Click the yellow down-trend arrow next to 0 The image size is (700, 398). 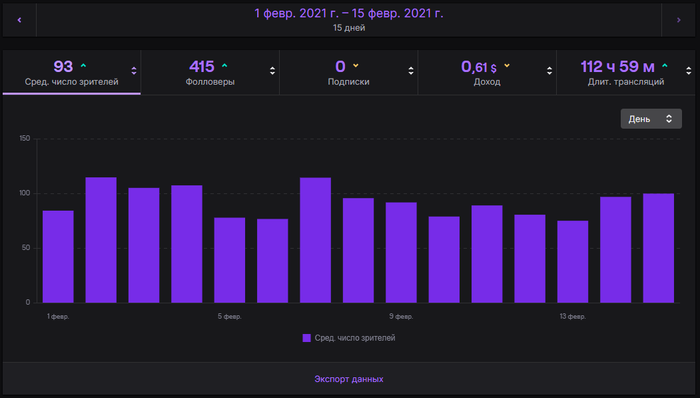point(355,66)
